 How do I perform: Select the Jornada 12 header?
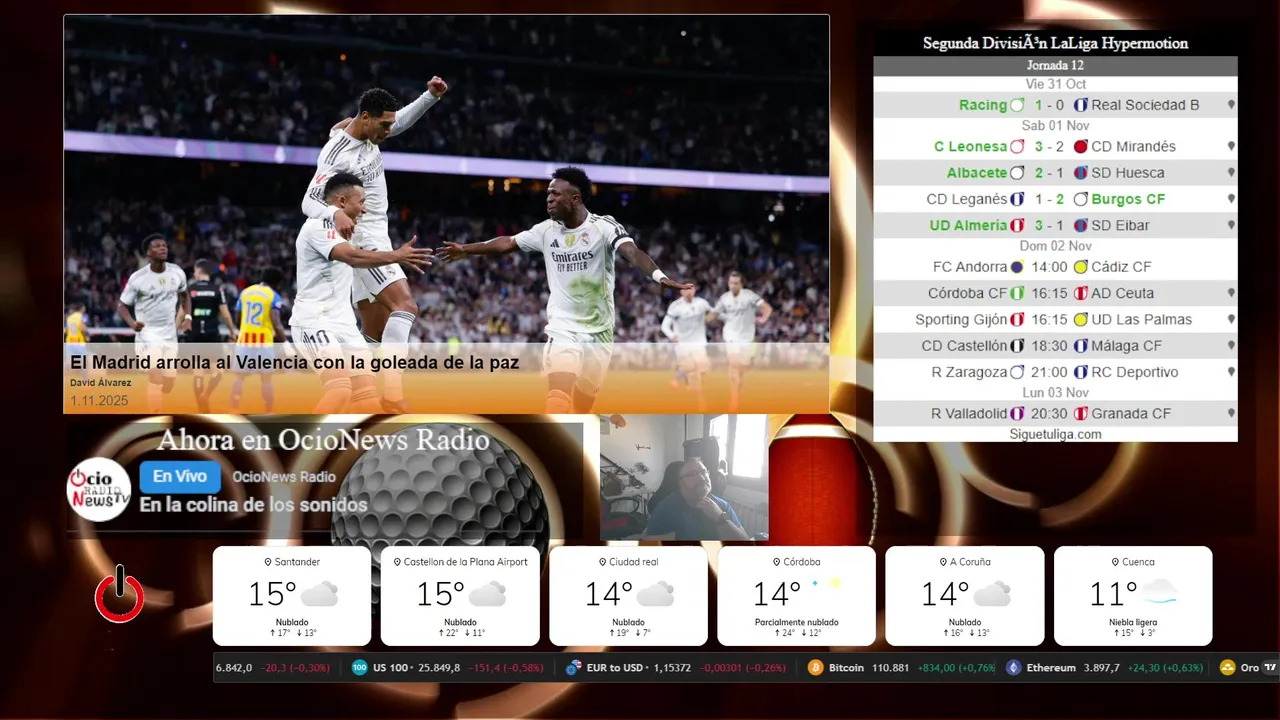pos(1055,65)
